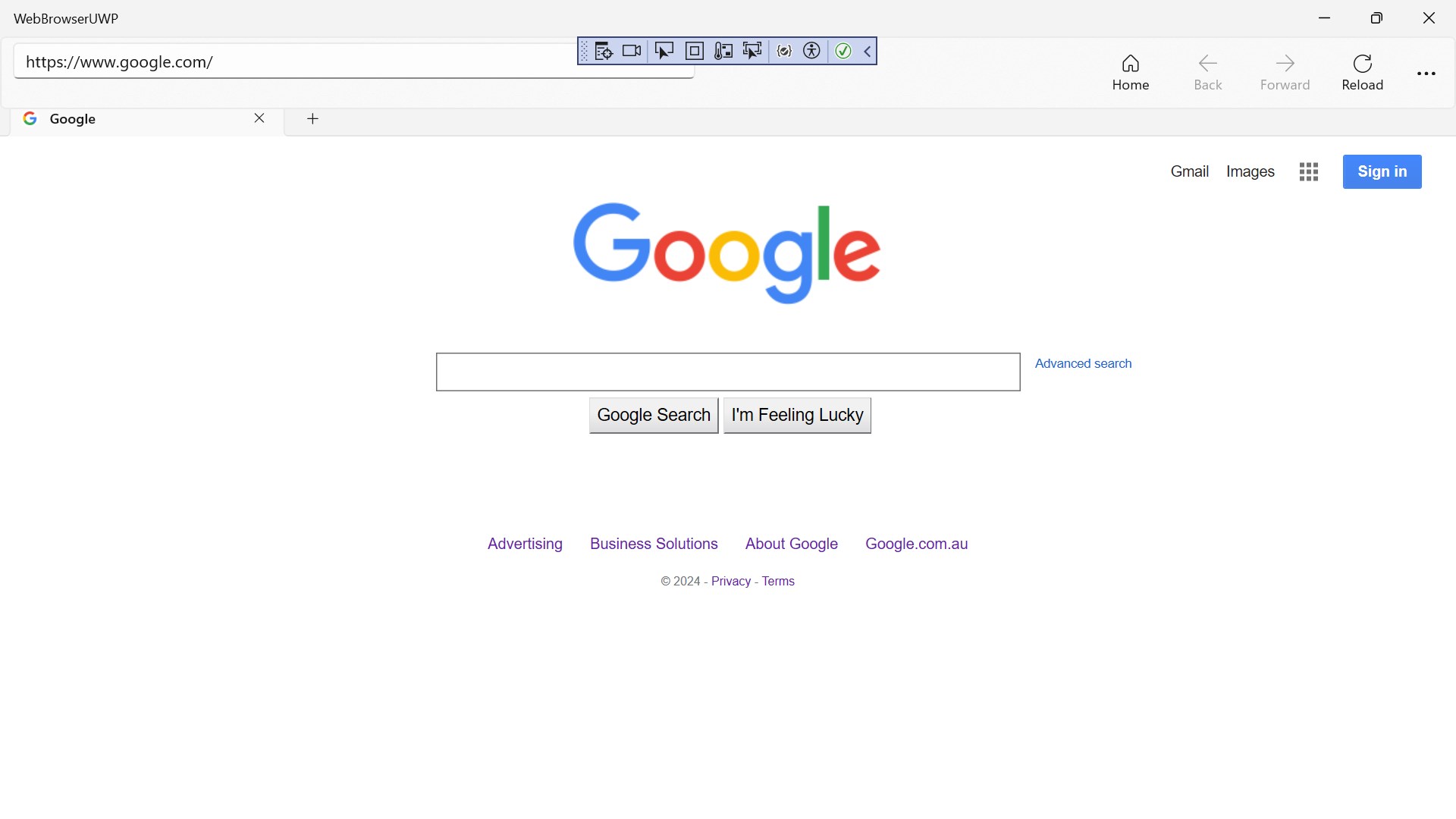Run accessibility scan from debug toolbar

point(811,51)
